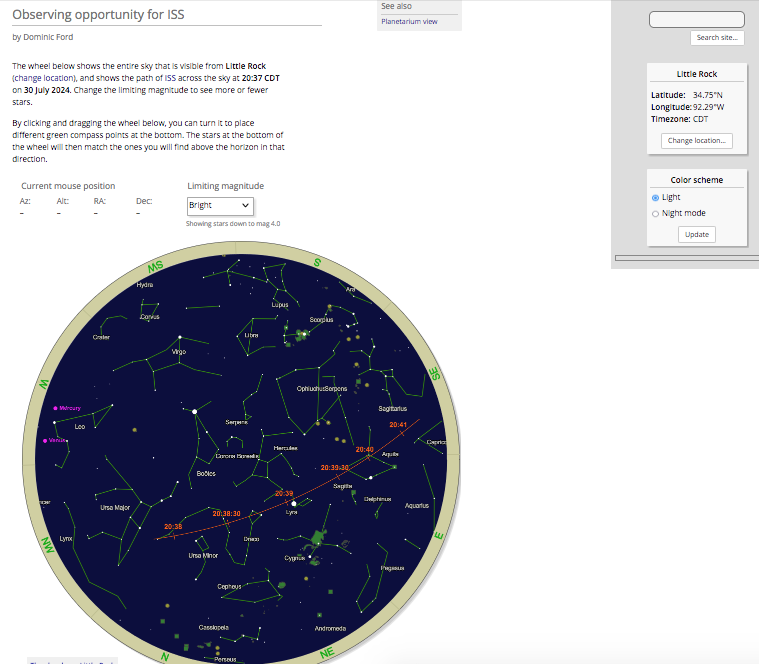Click the NE compass point on wheel
759x664 pixels.
327,653
